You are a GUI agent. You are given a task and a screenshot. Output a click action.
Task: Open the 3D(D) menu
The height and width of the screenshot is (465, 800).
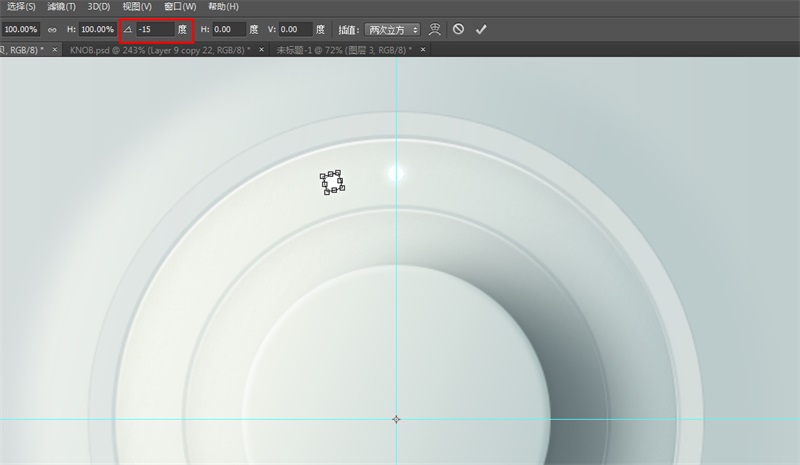click(x=98, y=7)
